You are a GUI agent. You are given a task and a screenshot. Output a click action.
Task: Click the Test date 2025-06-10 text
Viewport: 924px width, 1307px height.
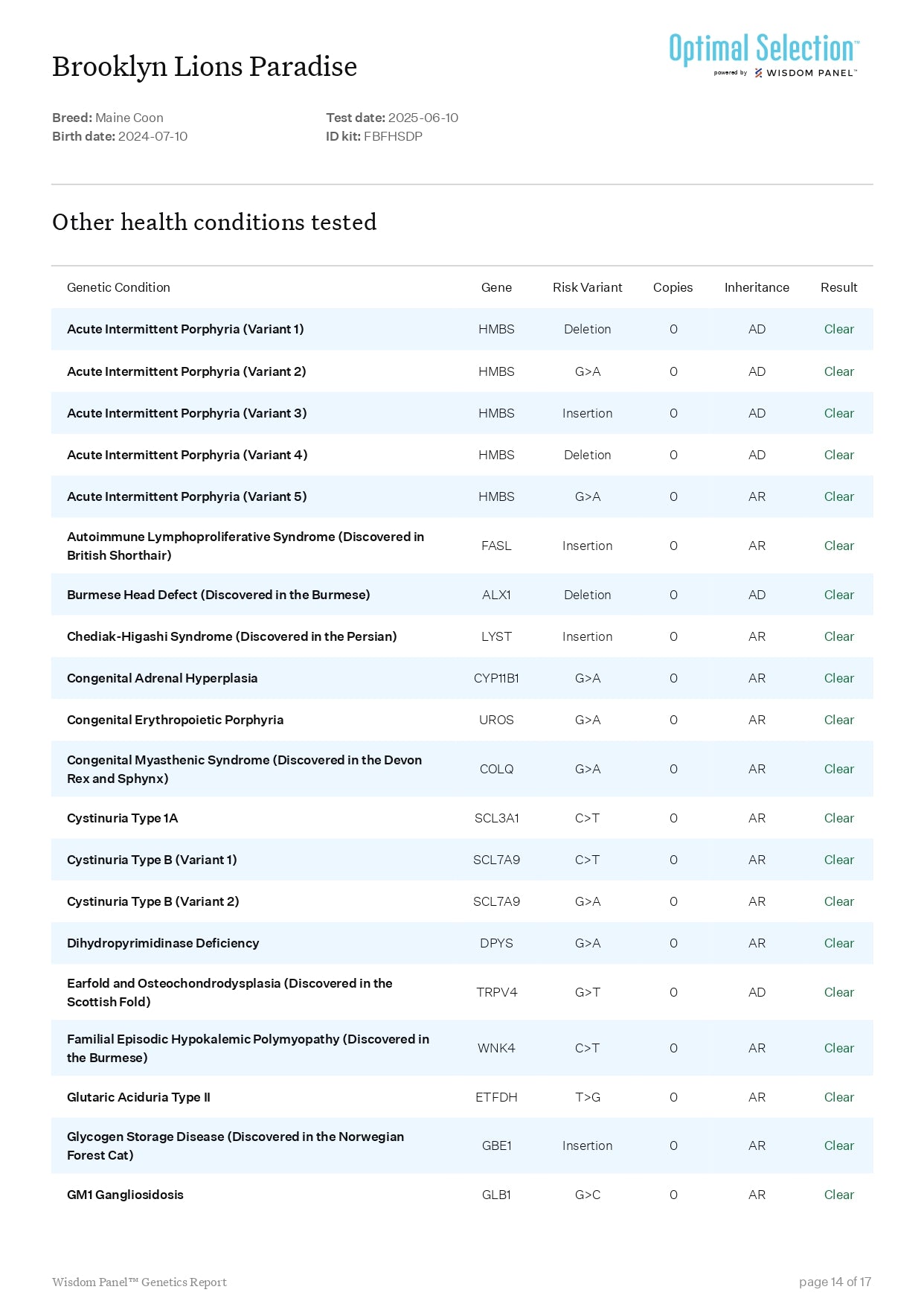pyautogui.click(x=392, y=118)
